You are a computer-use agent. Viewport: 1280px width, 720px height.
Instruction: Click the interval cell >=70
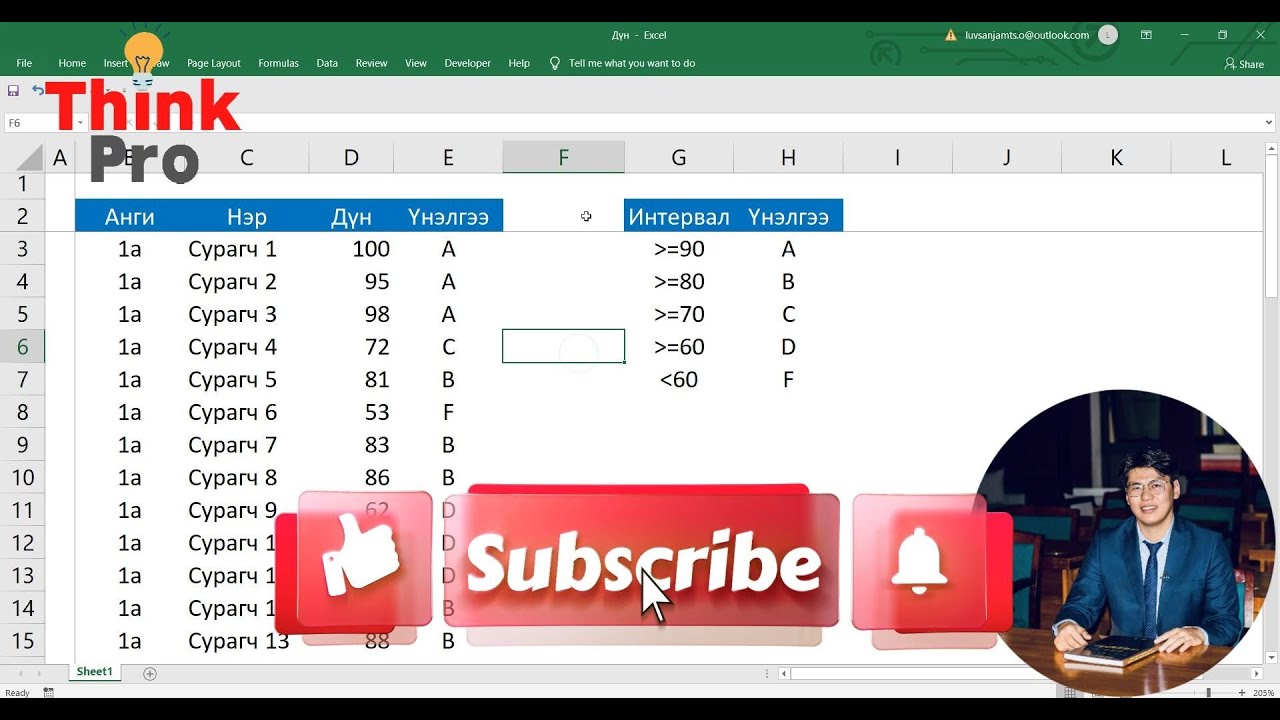coord(678,314)
